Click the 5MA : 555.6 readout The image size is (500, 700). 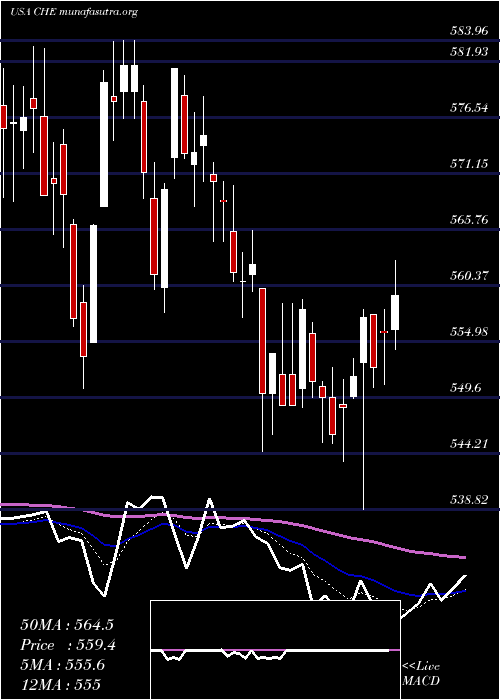pyautogui.click(x=62, y=665)
